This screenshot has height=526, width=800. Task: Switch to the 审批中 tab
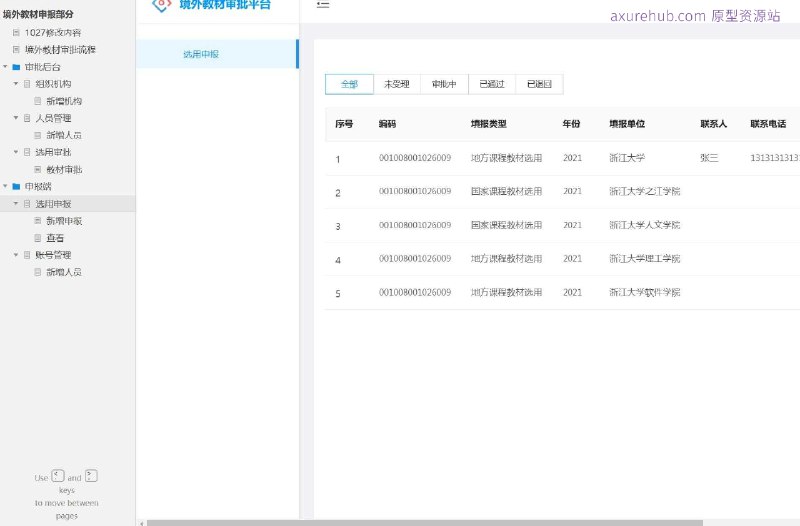[x=444, y=84]
